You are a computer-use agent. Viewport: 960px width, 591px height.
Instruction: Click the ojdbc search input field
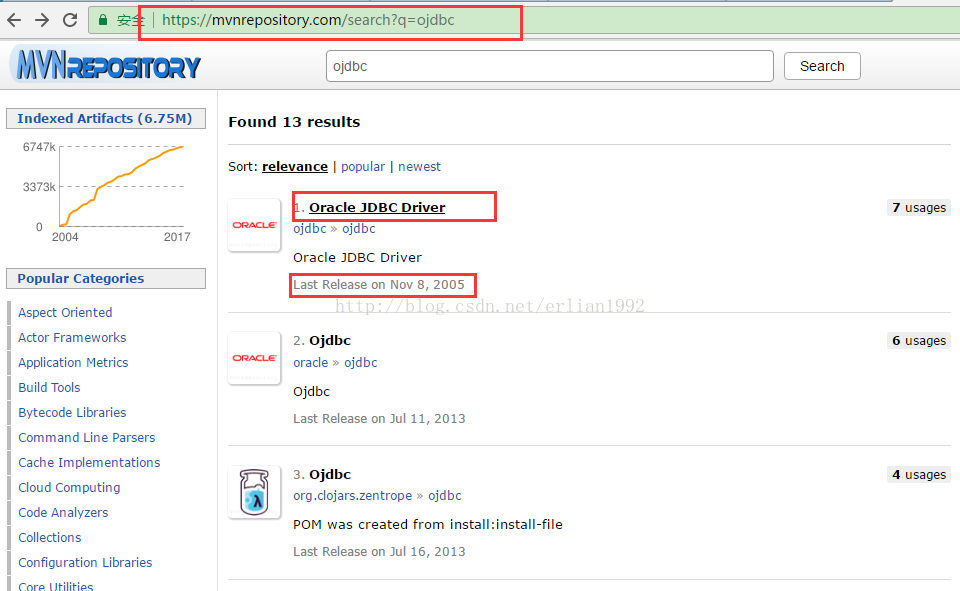click(x=550, y=66)
